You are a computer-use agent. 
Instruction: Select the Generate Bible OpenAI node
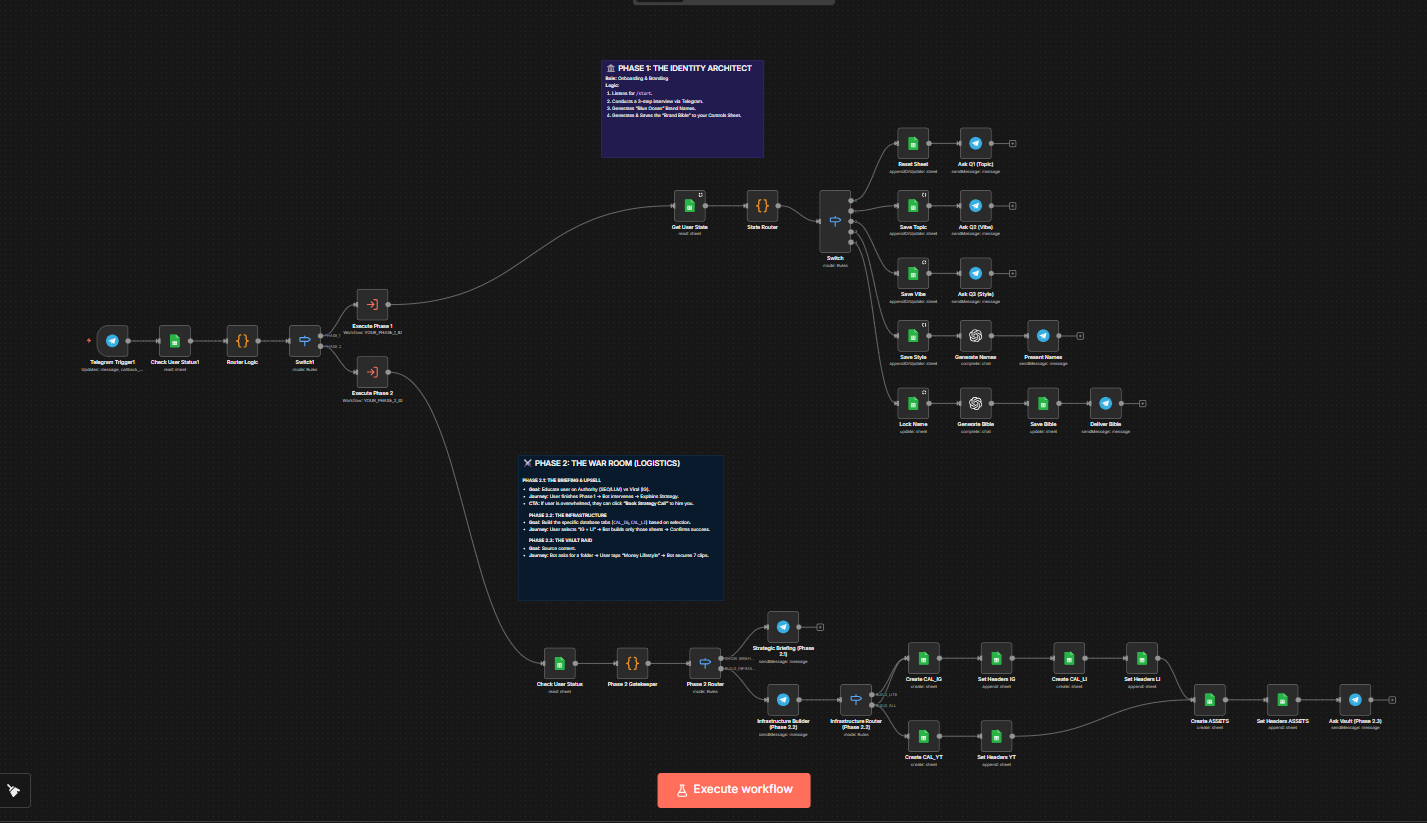[x=975, y=403]
